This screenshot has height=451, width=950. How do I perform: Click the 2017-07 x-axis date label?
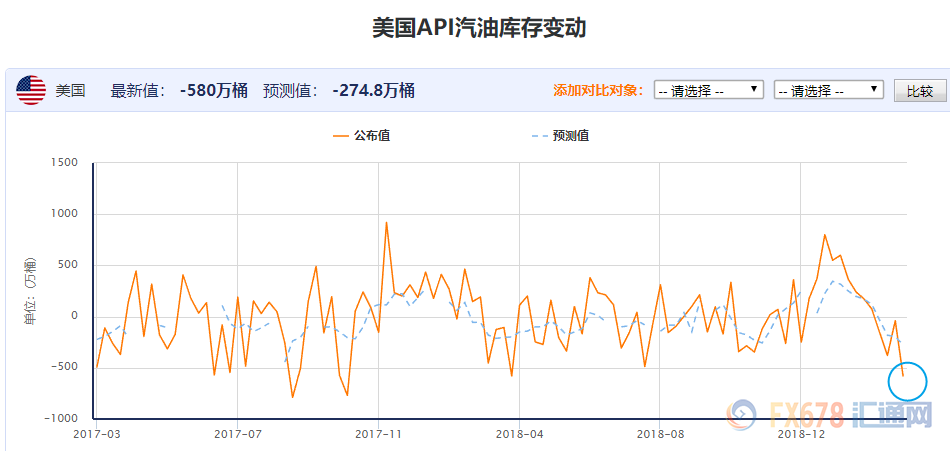(238, 434)
